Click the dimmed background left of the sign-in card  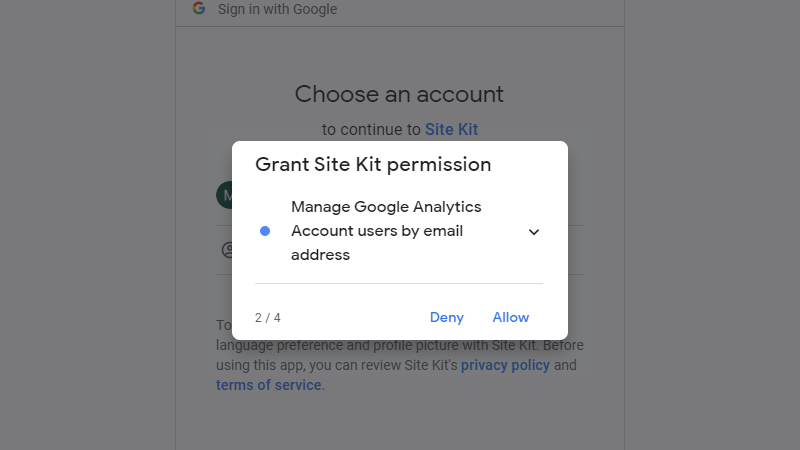88,225
